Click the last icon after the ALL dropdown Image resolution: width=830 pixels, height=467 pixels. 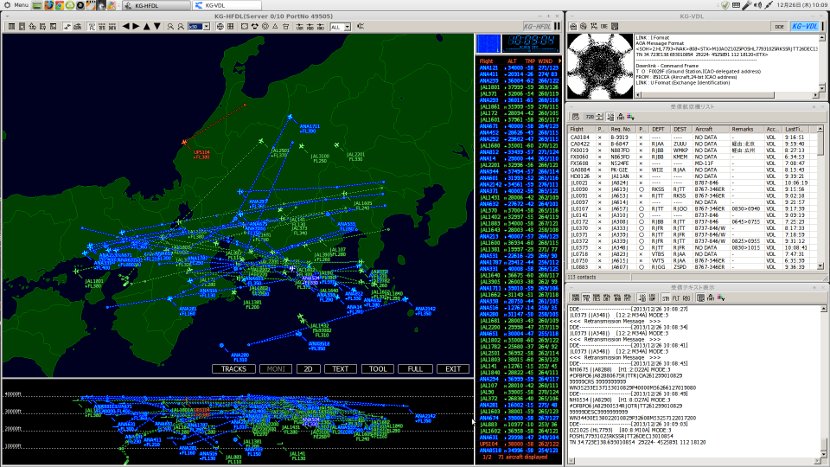click(x=360, y=26)
